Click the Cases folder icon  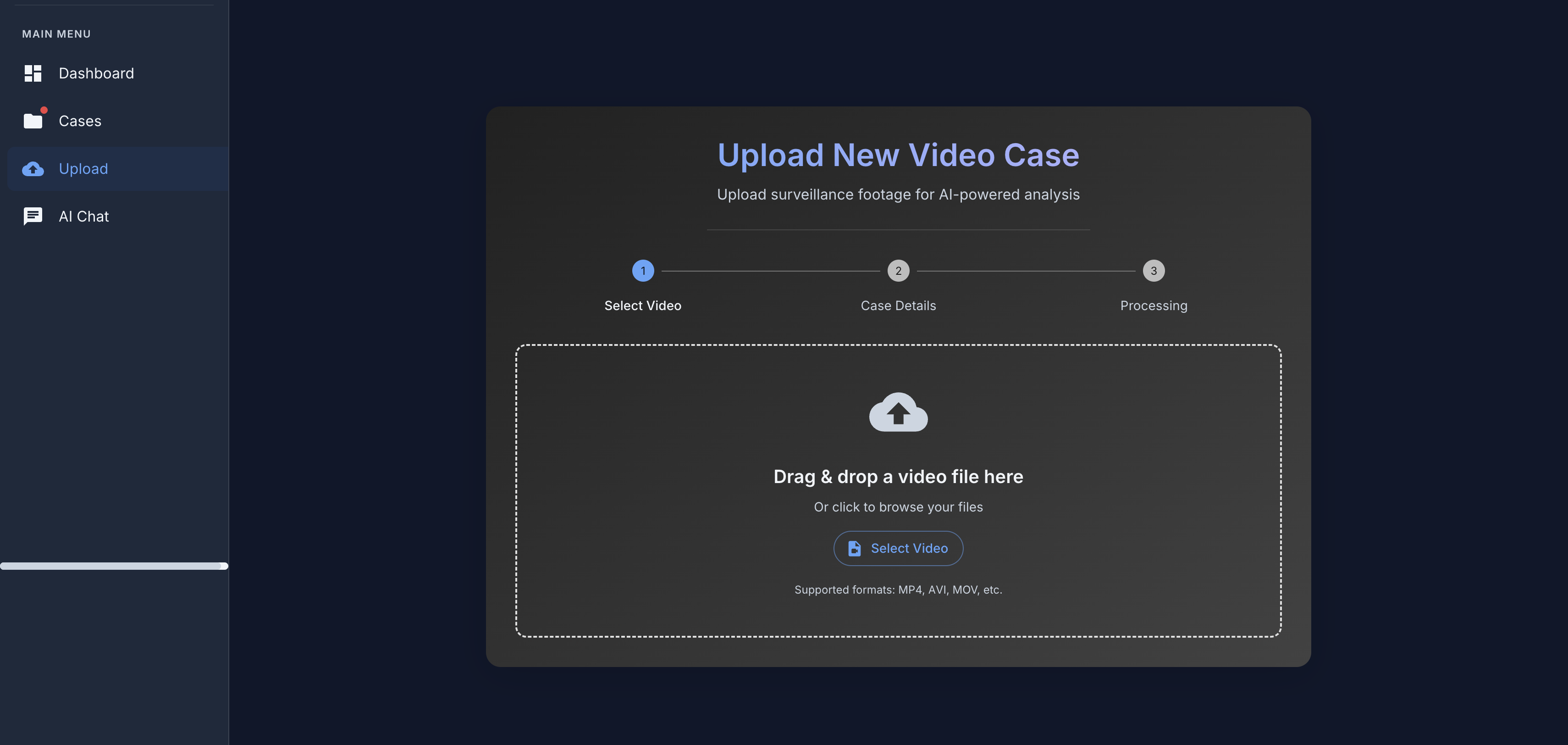tap(33, 121)
